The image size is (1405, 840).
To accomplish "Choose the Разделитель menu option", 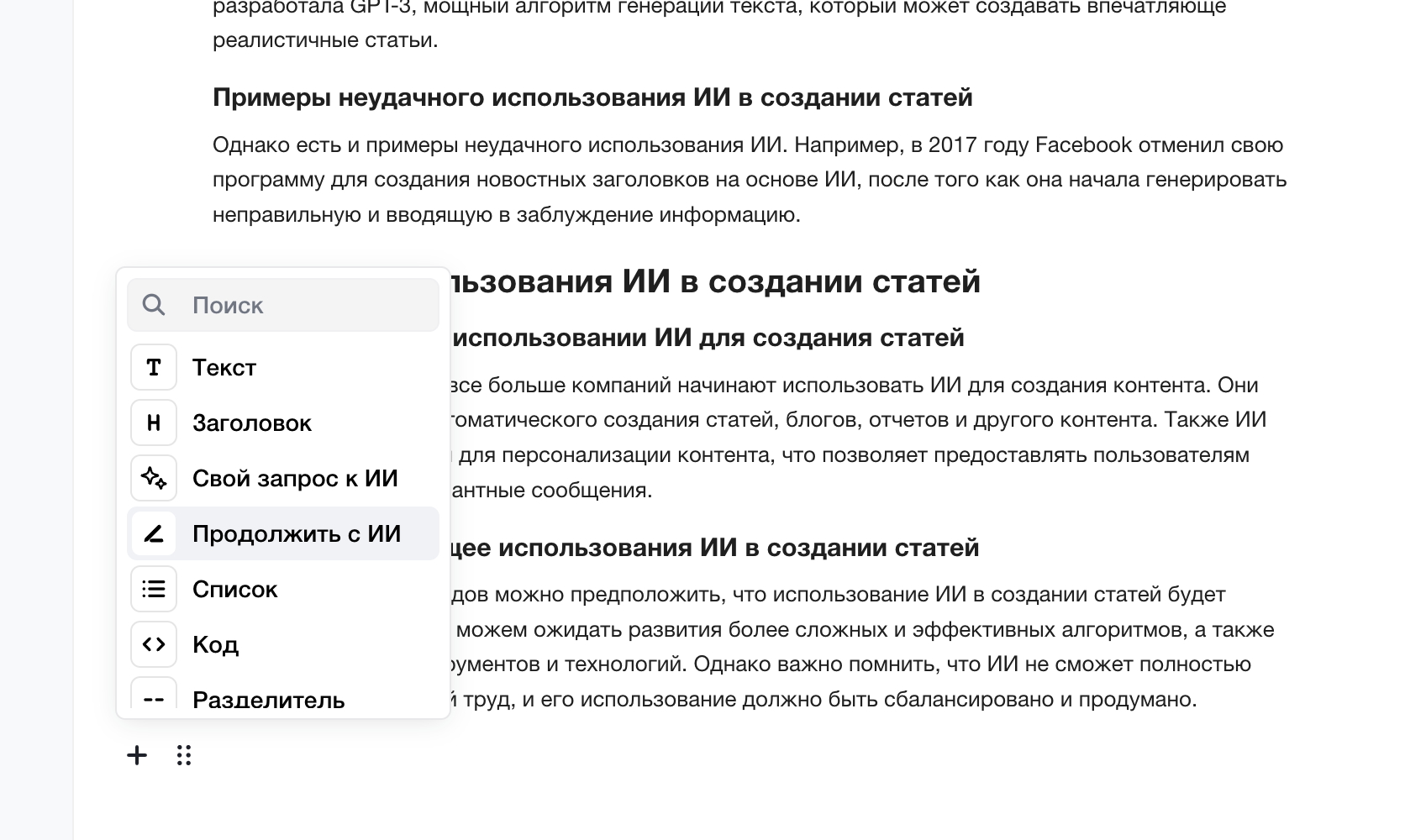I will [x=268, y=699].
